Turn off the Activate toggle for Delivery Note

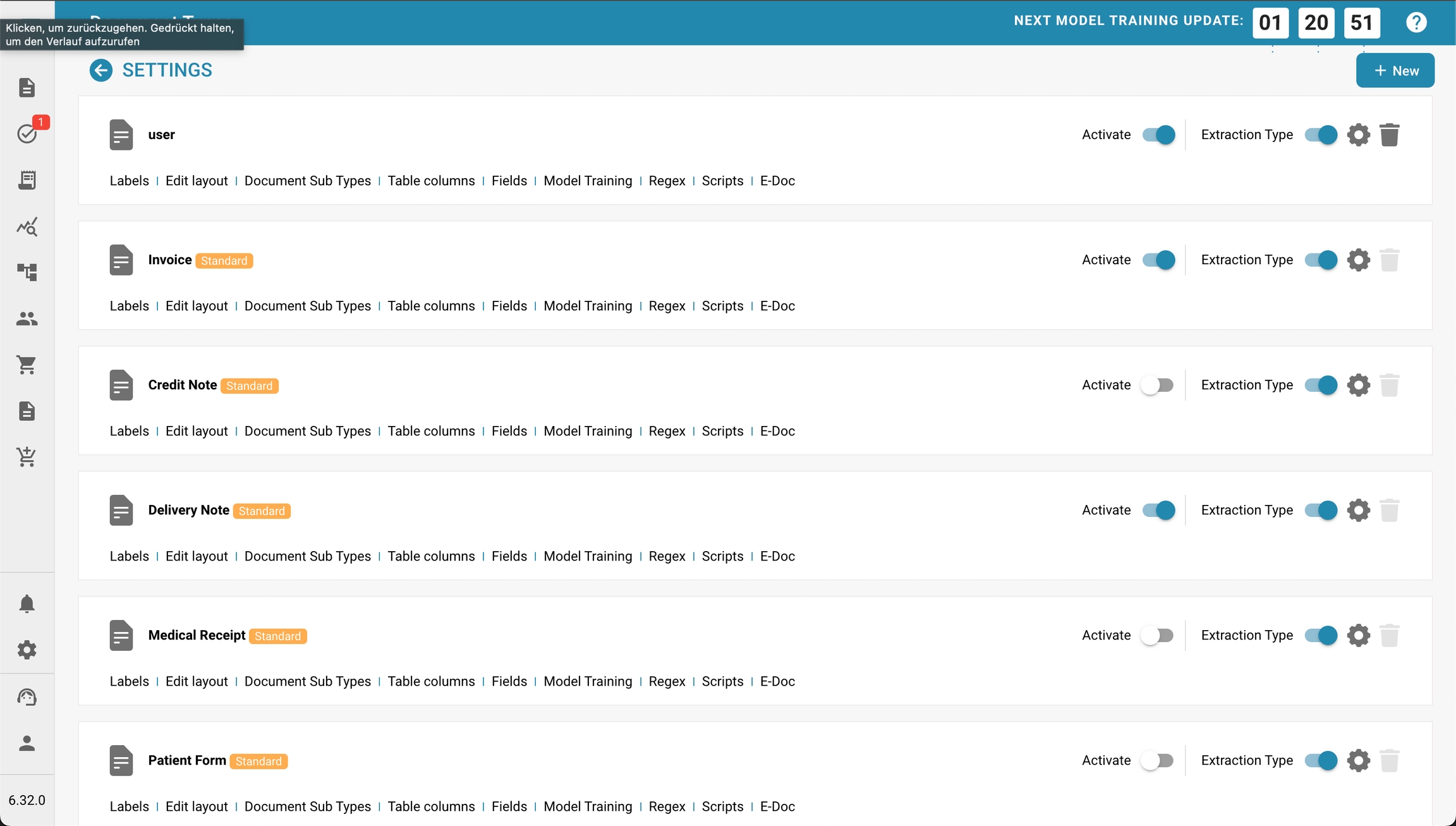[1158, 510]
